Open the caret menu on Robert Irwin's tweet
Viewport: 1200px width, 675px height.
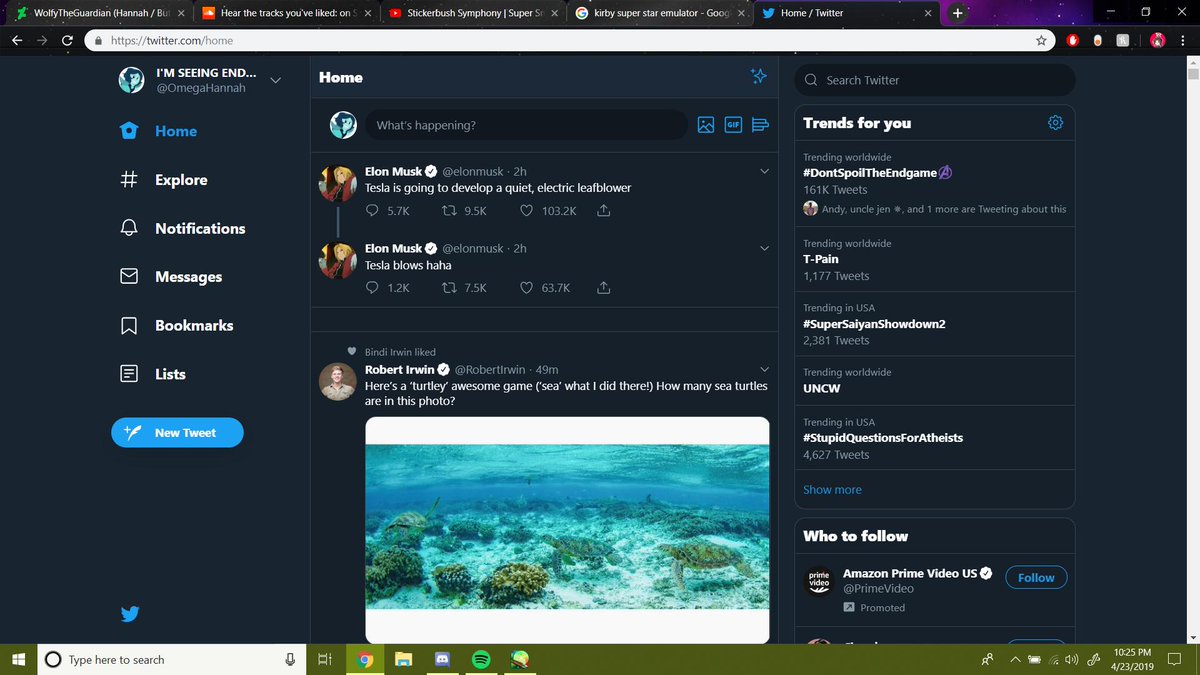[x=764, y=368]
